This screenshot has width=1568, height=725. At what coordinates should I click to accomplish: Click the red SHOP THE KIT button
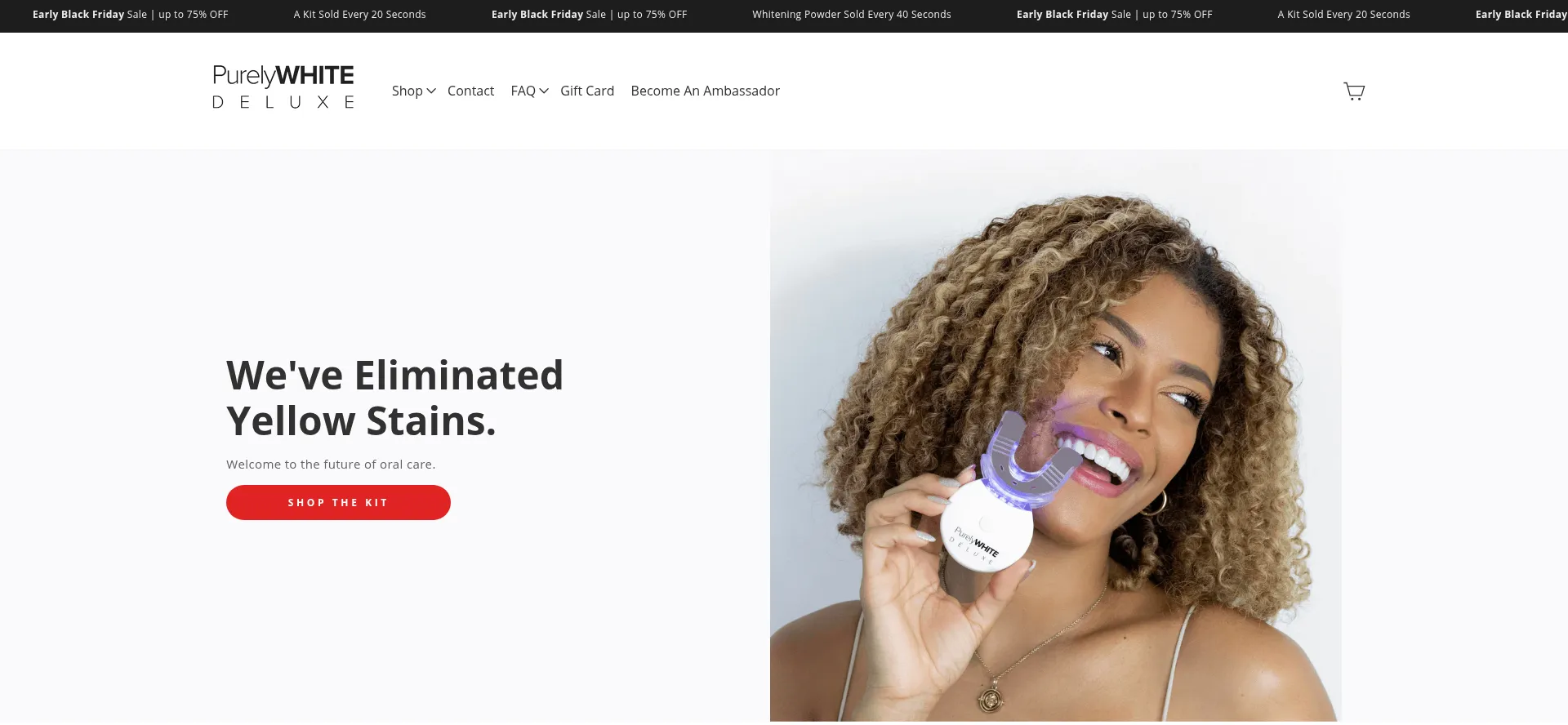click(x=338, y=502)
